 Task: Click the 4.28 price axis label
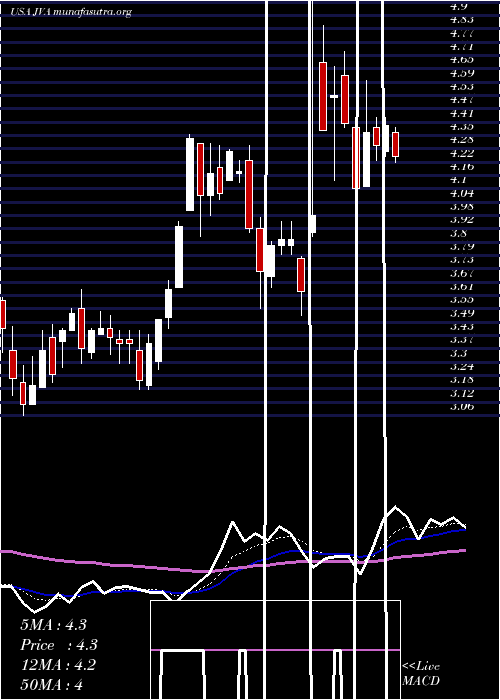coord(462,140)
